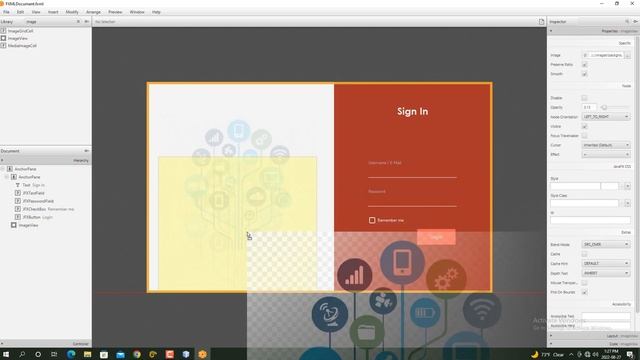The width and height of the screenshot is (640, 360).
Task: Open the Help menu
Action: click(x=156, y=12)
